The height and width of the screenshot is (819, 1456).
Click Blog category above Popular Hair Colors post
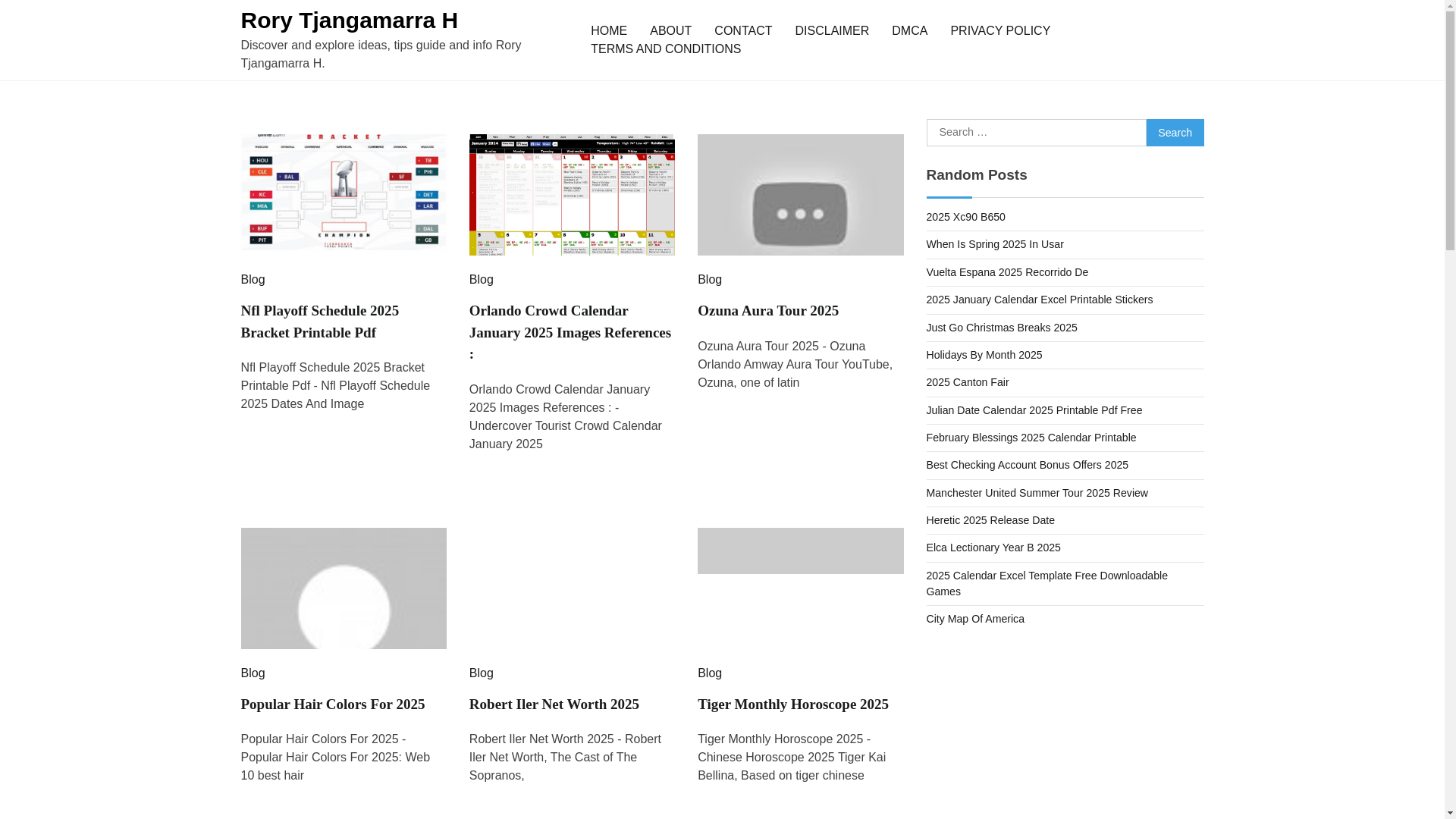tap(253, 673)
